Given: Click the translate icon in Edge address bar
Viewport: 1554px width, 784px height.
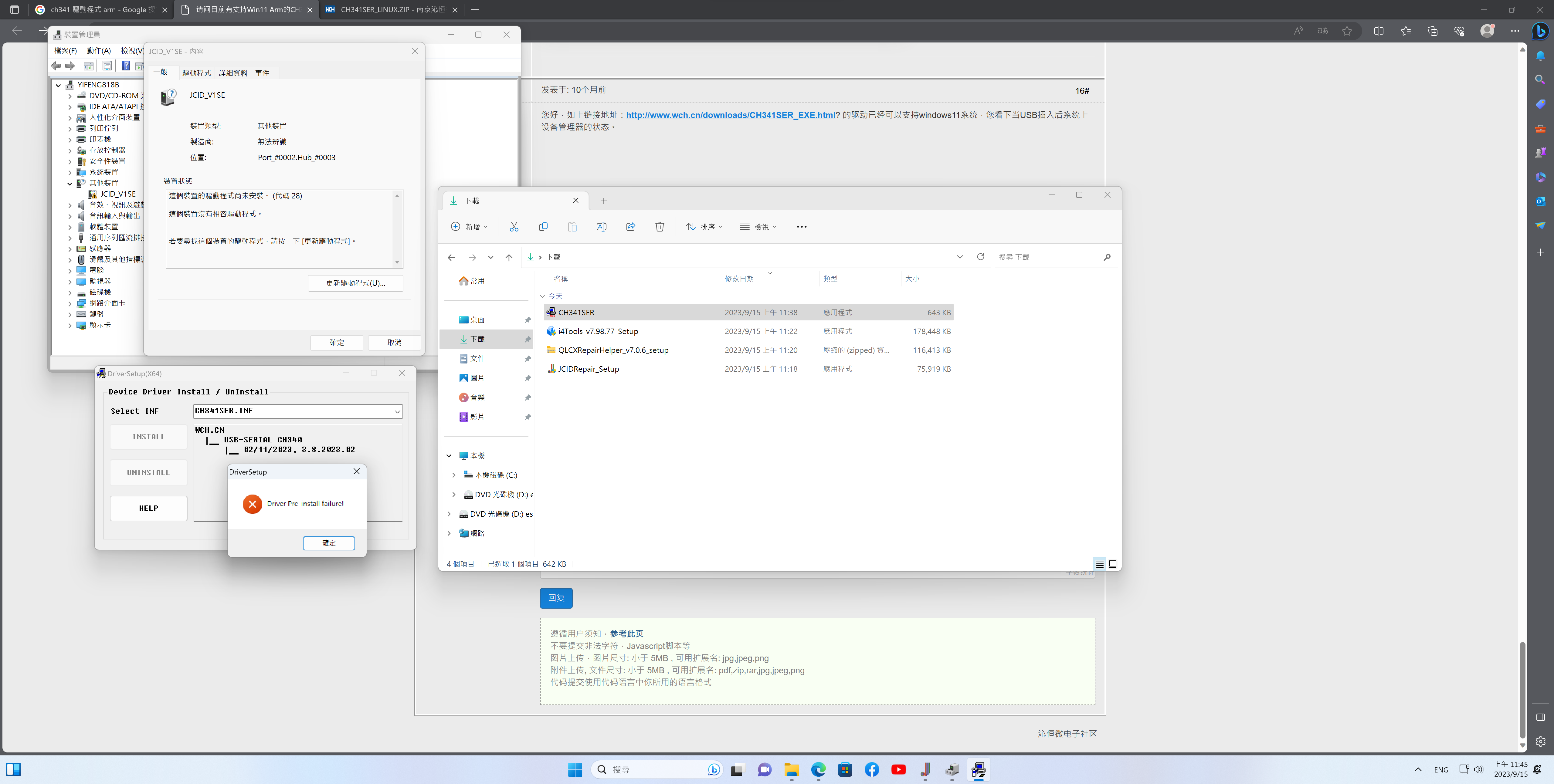Looking at the screenshot, I should [x=1322, y=31].
